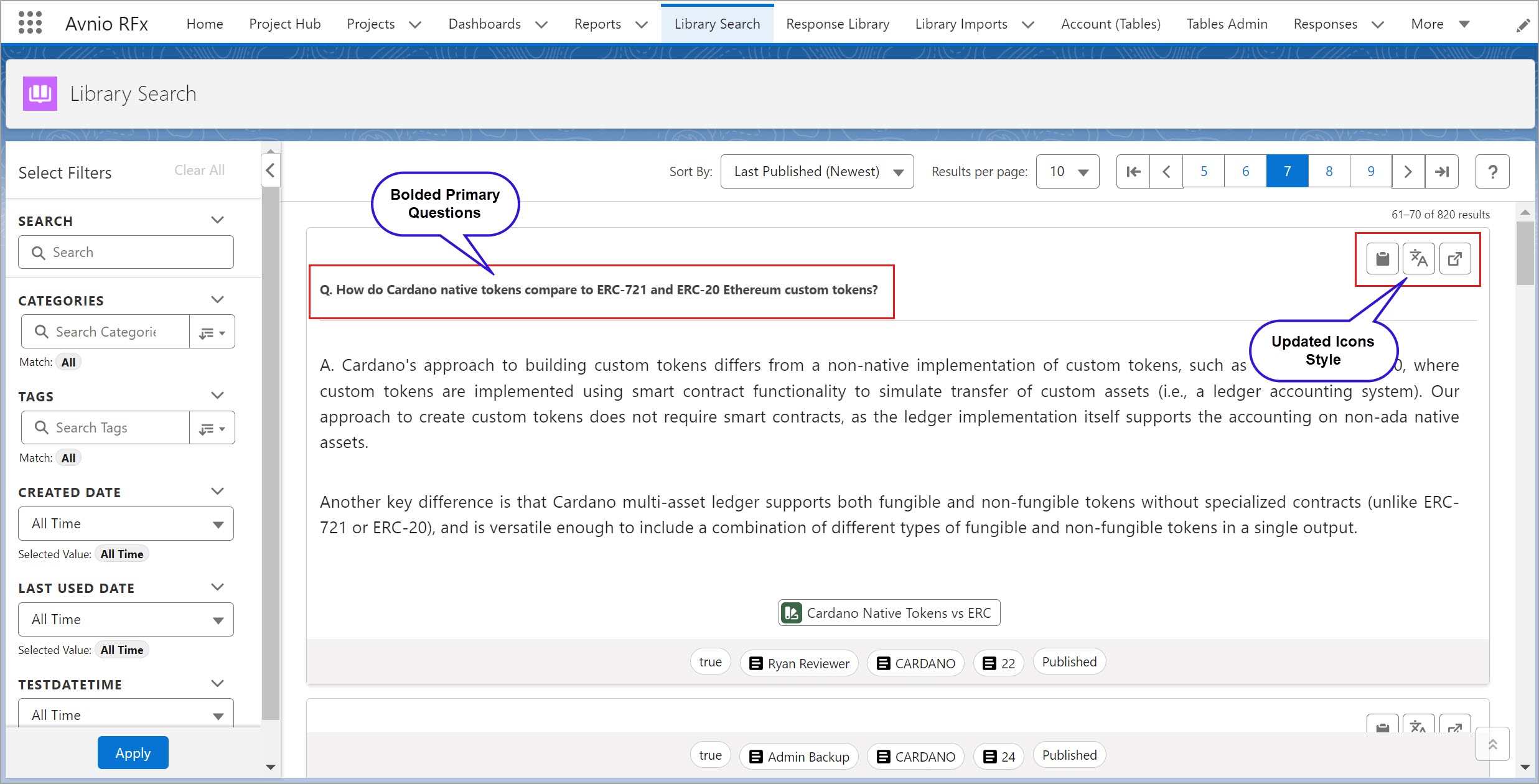Collapse the filters side panel
Viewport: 1539px width, 784px height.
[270, 170]
